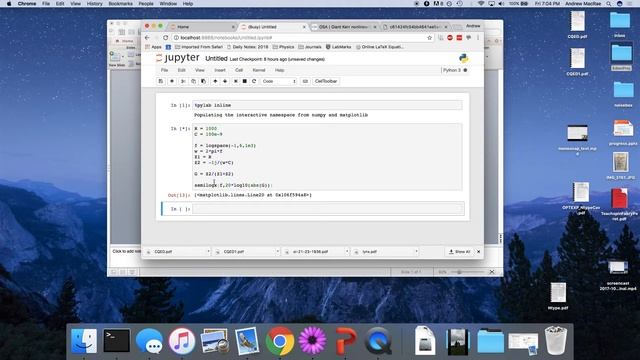640x360 pixels.
Task: Adjust zoom slider in the background PowerPoint window
Action: [459, 272]
